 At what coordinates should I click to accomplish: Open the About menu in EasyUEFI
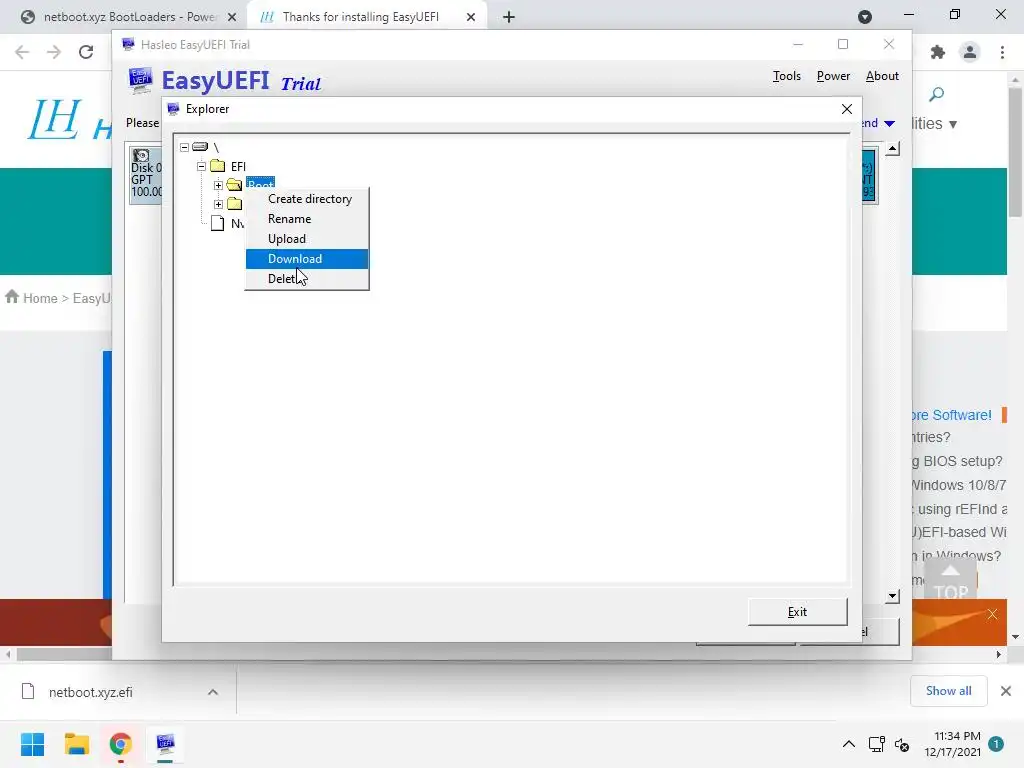coord(882,76)
